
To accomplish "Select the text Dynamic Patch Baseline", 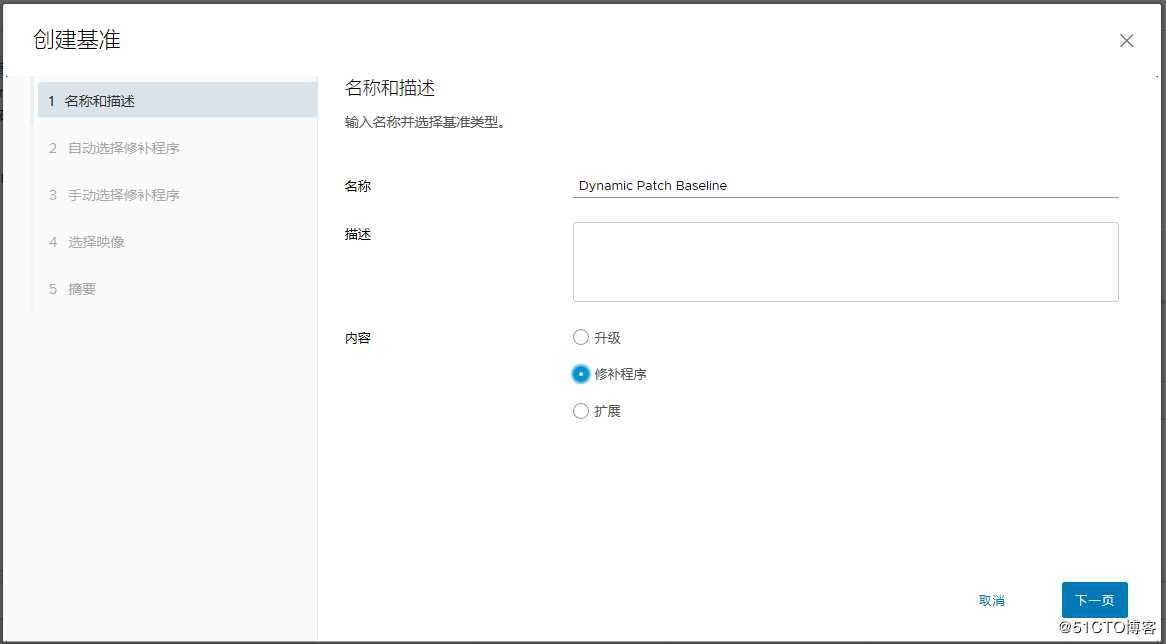I will (652, 185).
